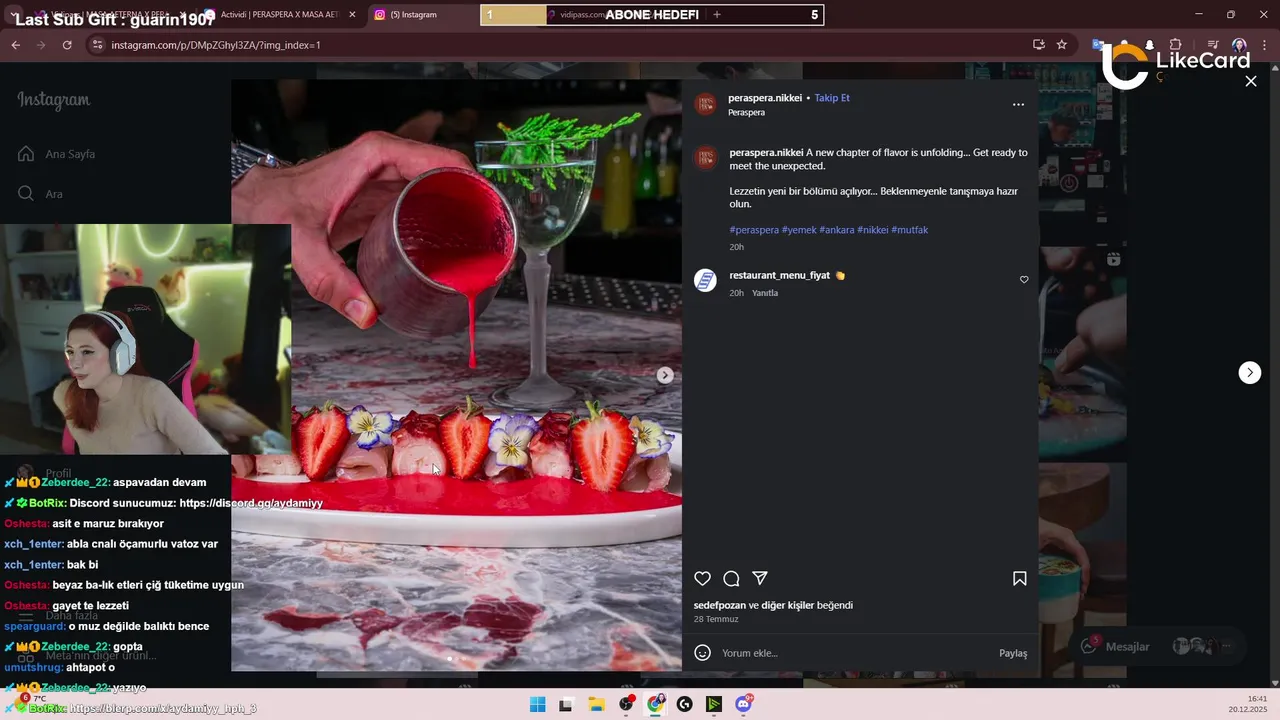Click Paylaş to post the comment
1280x720 pixels.
click(x=1013, y=653)
